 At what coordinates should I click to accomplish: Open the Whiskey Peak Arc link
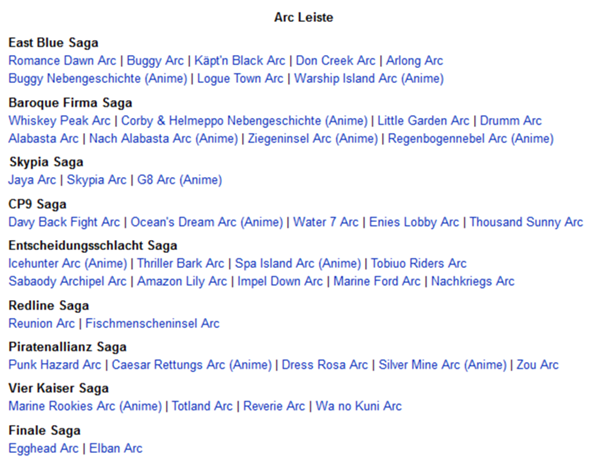tap(59, 121)
